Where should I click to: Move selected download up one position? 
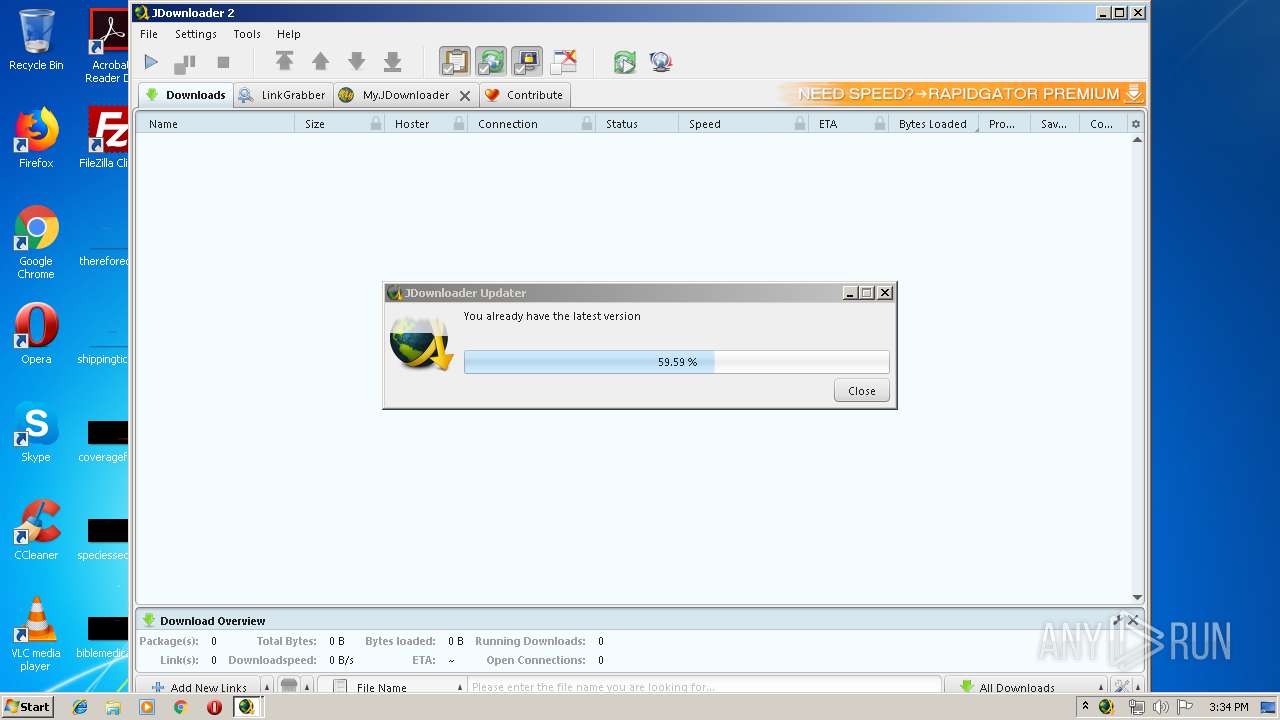(x=320, y=62)
